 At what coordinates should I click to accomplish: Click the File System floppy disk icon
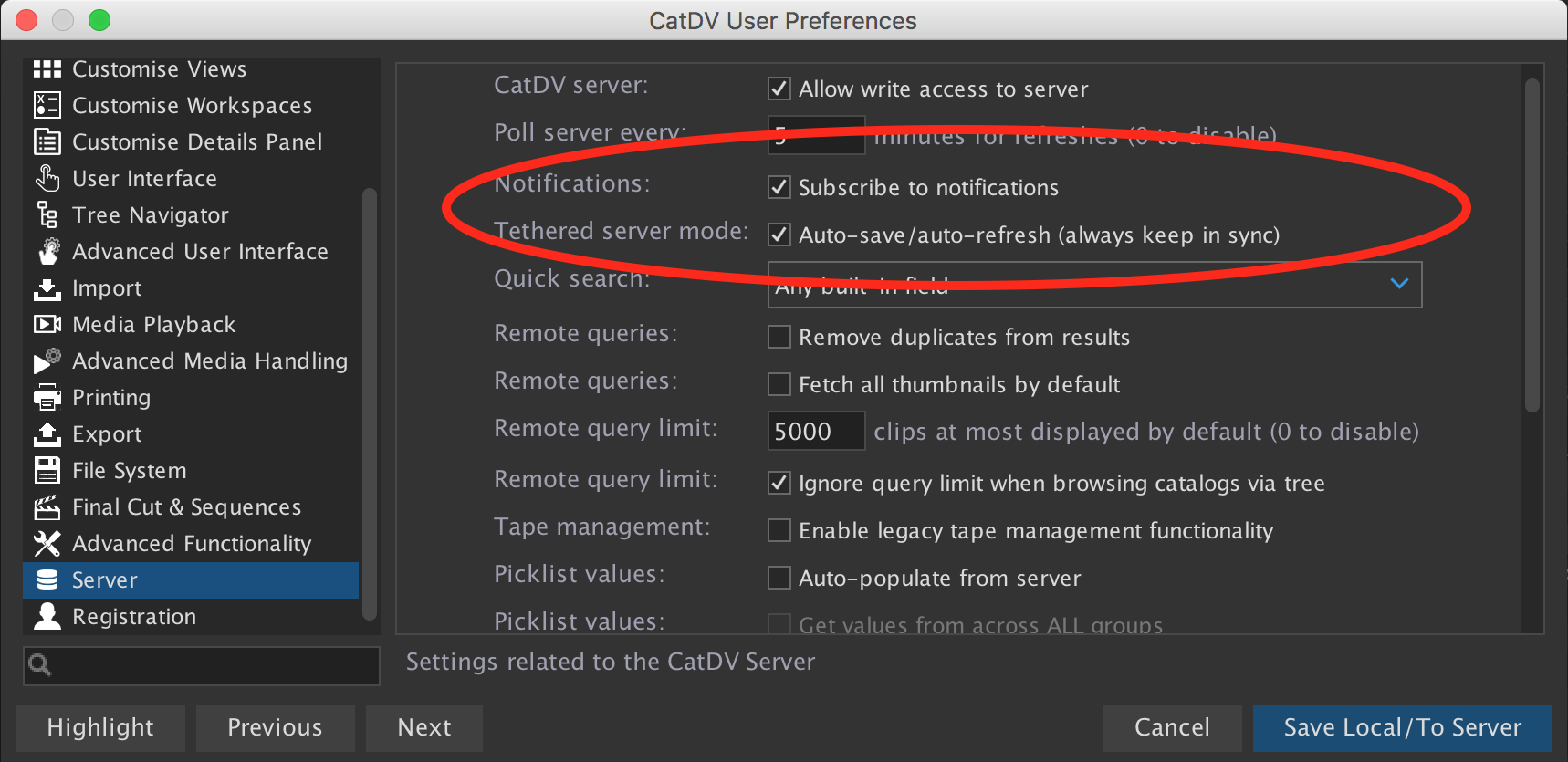(x=47, y=471)
